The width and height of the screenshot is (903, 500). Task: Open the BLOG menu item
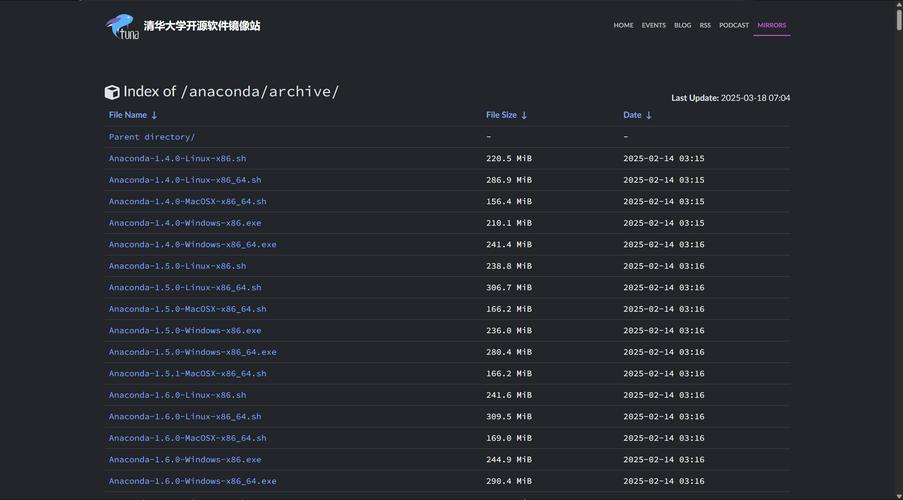click(x=682, y=25)
